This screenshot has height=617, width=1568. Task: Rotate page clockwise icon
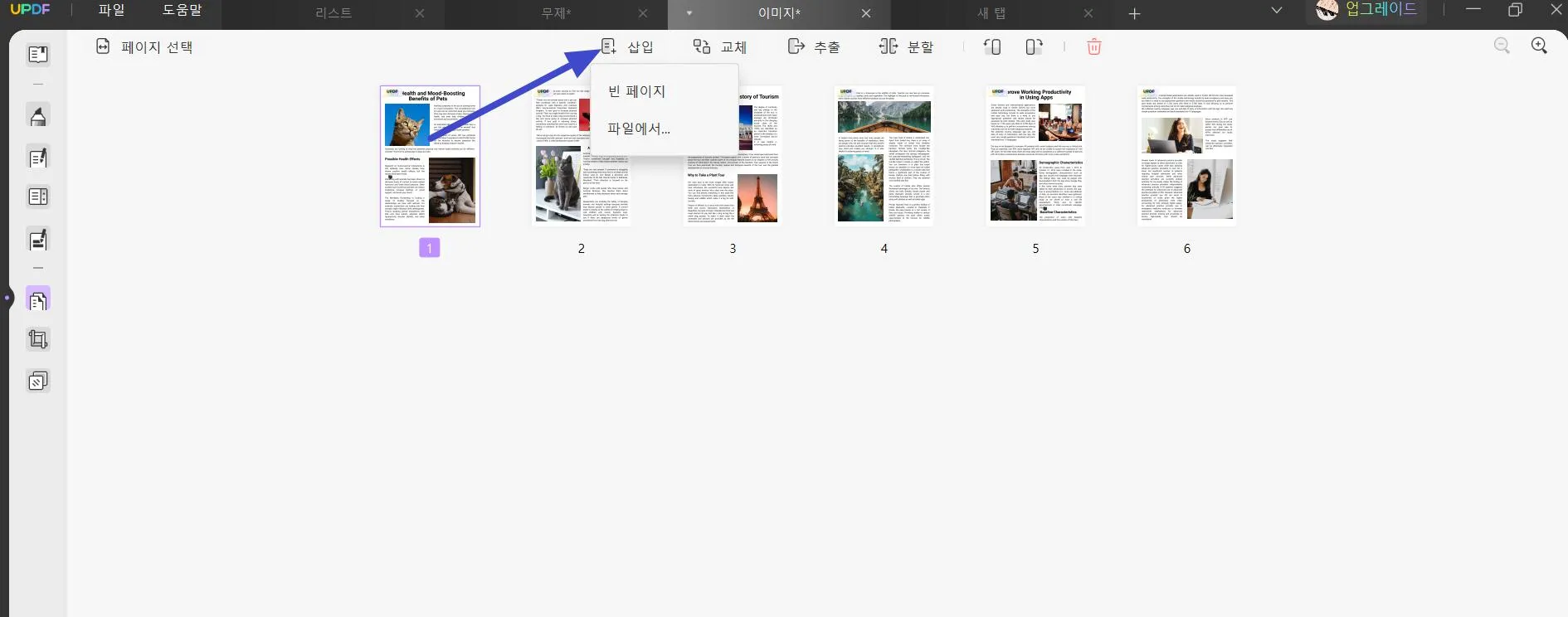(x=1034, y=47)
